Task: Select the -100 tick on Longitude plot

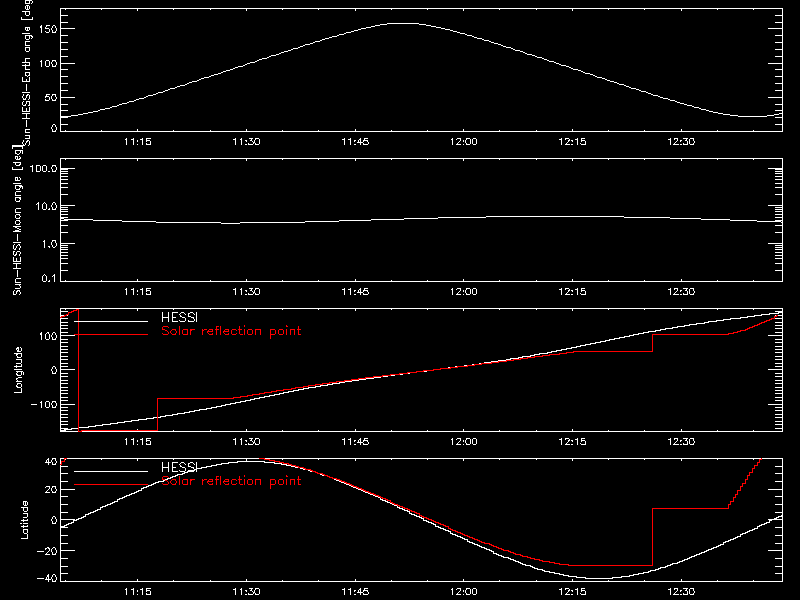Action: [44, 404]
